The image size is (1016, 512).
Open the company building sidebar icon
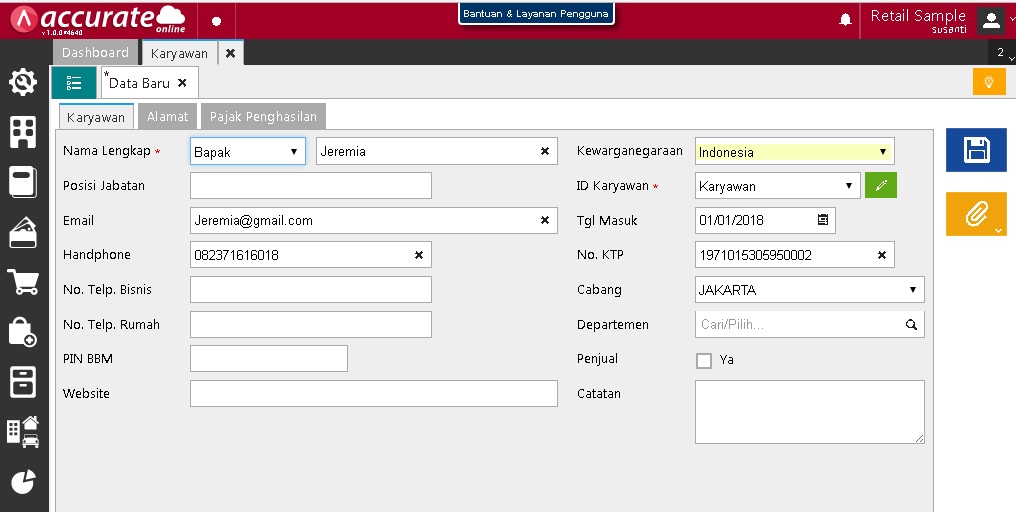click(23, 132)
